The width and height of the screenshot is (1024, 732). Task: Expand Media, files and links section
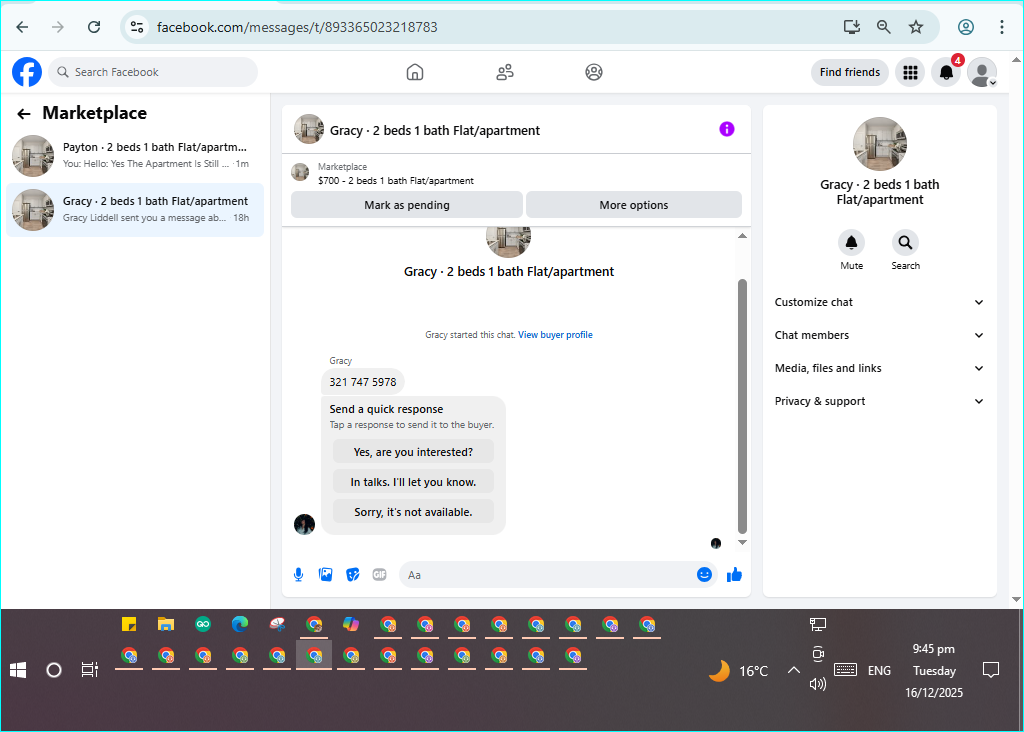click(879, 368)
